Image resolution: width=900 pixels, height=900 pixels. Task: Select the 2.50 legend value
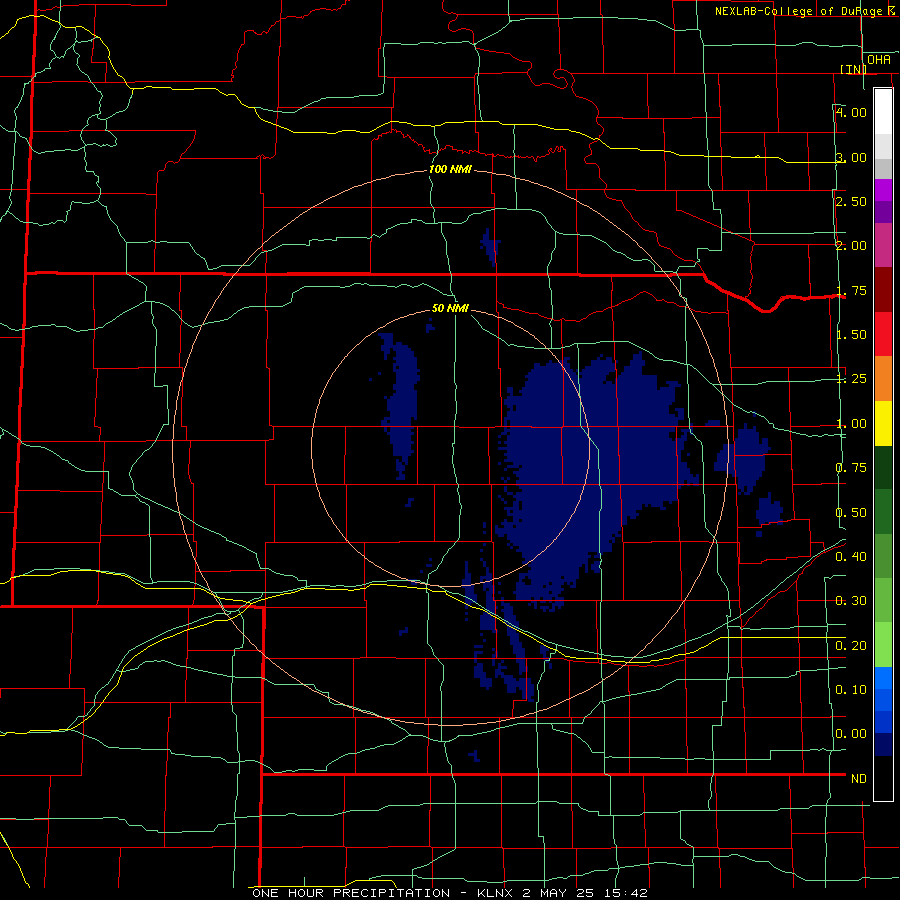(x=851, y=201)
